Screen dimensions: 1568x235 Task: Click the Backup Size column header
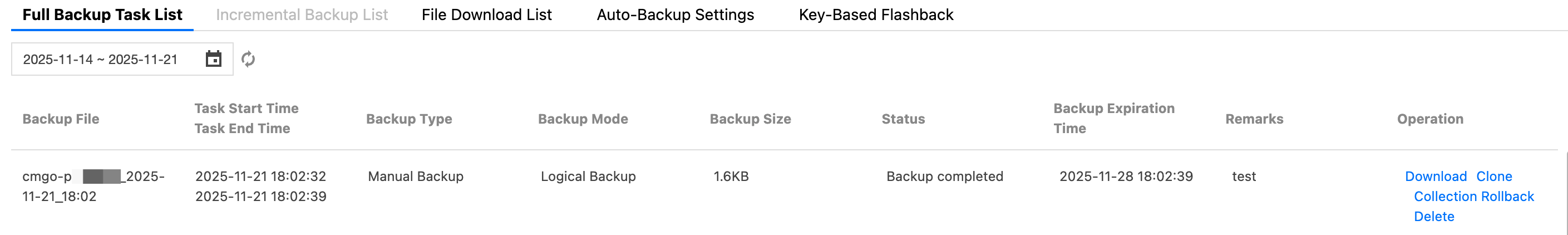click(x=750, y=119)
